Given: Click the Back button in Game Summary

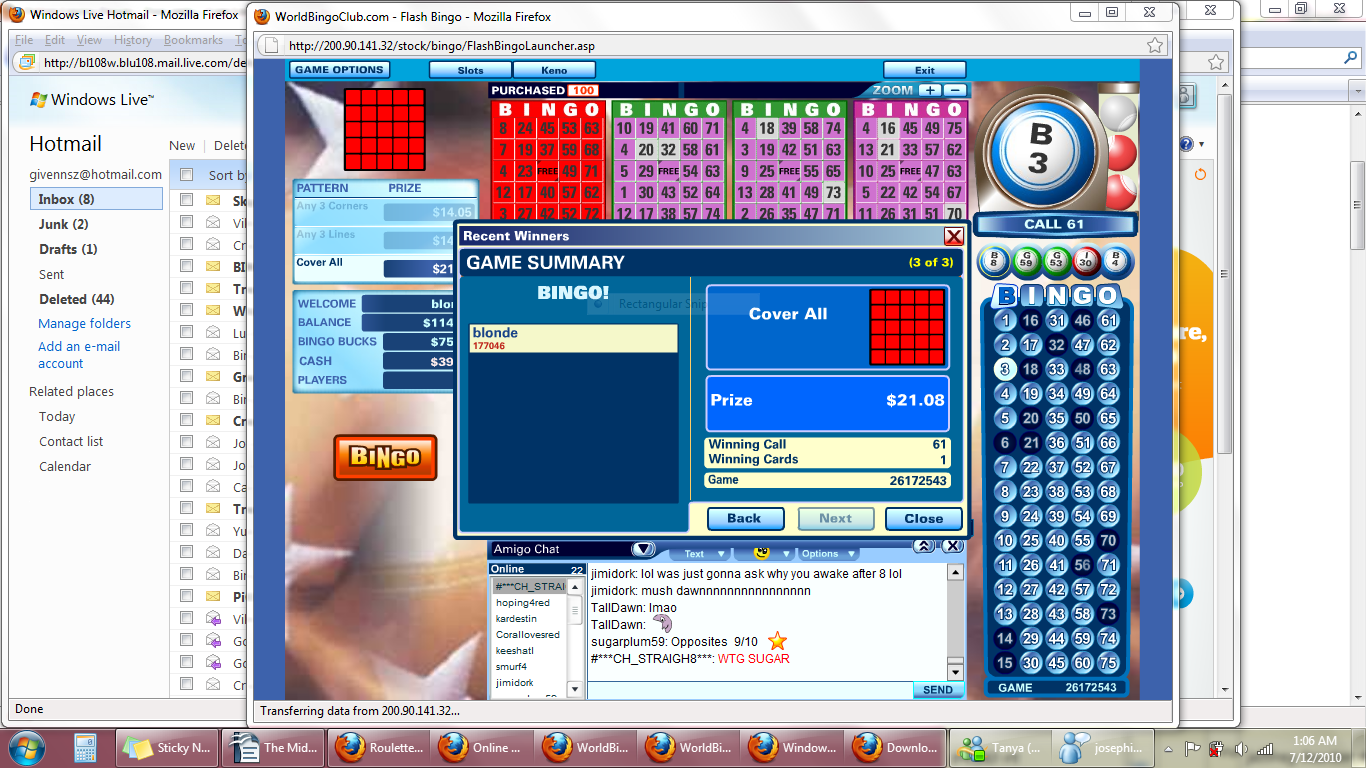Looking at the screenshot, I should coord(744,518).
